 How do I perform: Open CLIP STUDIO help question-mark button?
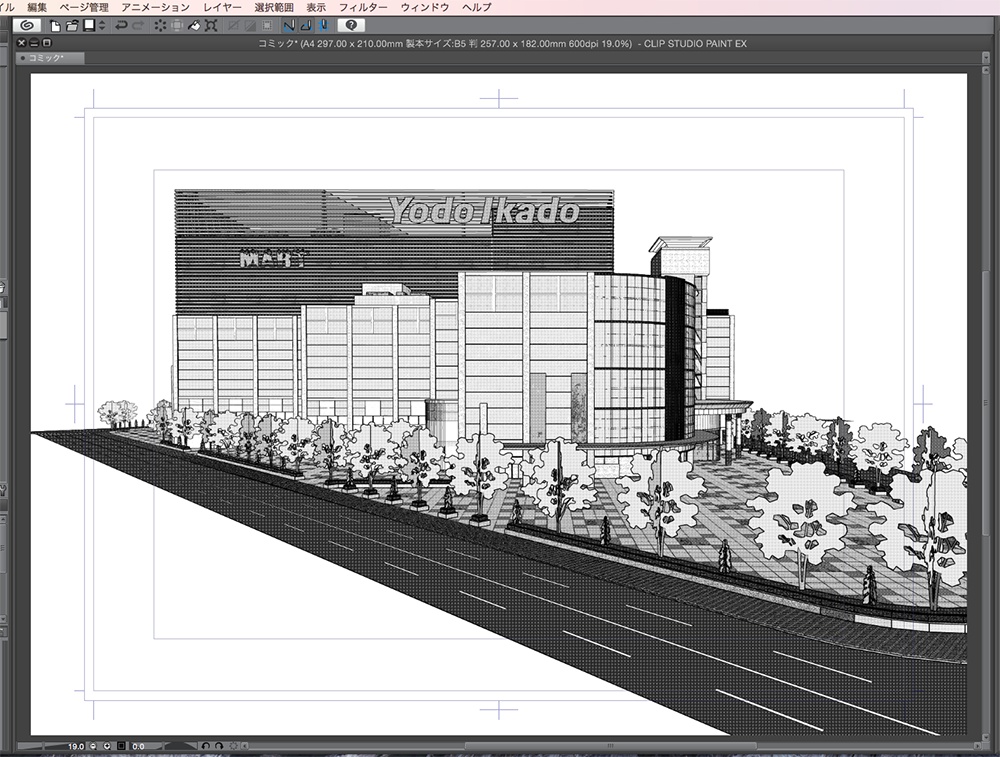click(351, 26)
